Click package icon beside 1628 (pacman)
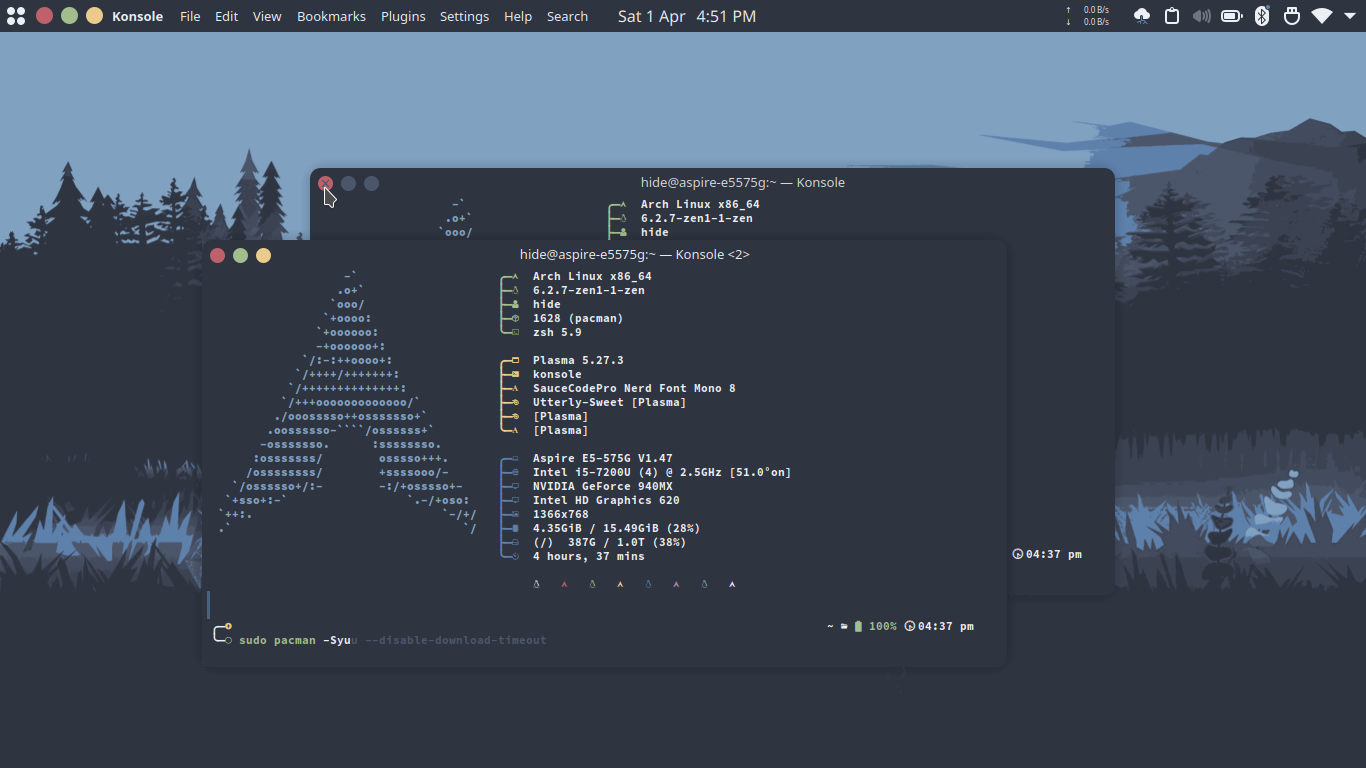The width and height of the screenshot is (1366, 768). (x=515, y=318)
